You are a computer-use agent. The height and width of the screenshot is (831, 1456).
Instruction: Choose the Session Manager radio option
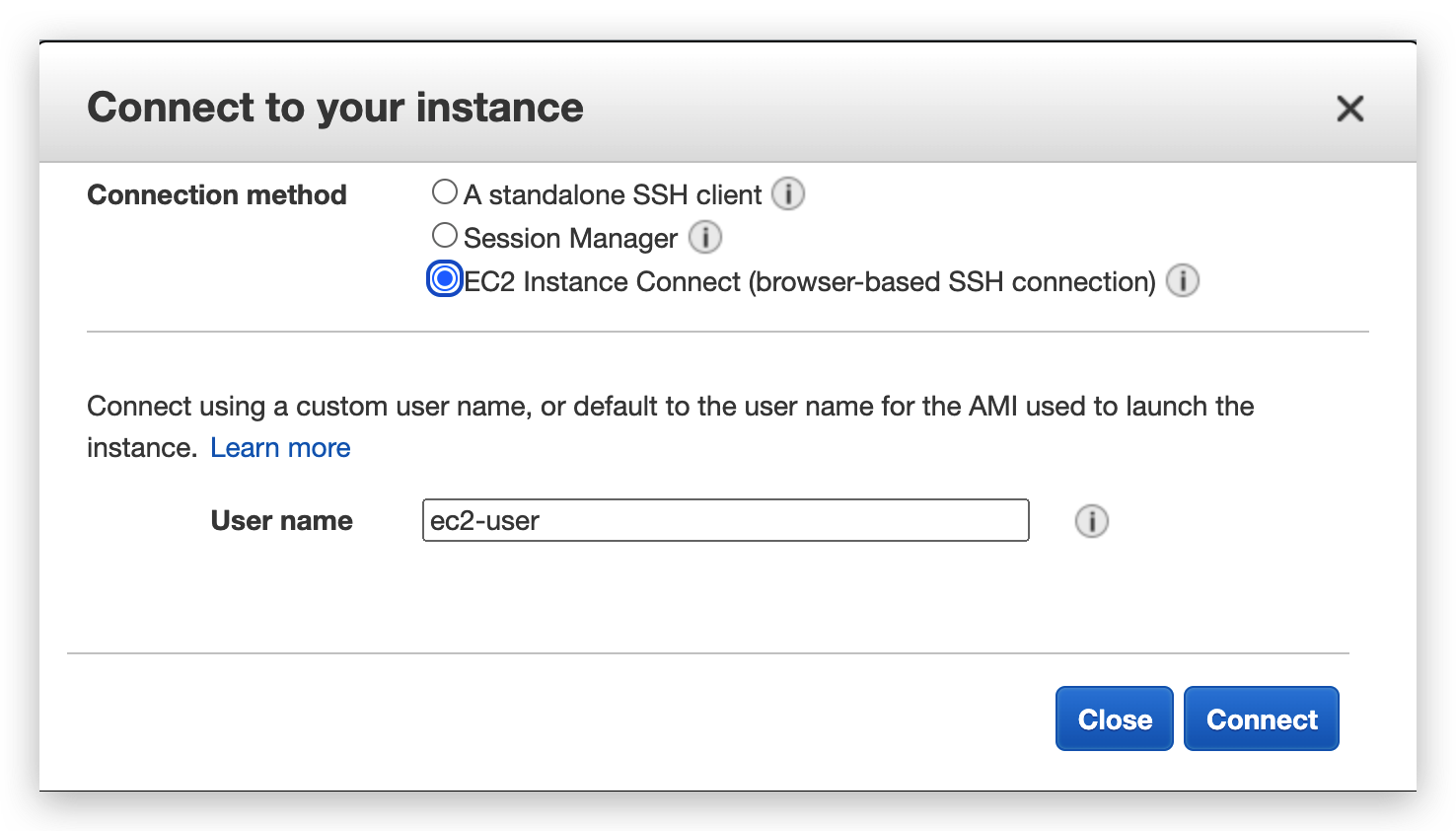point(445,235)
